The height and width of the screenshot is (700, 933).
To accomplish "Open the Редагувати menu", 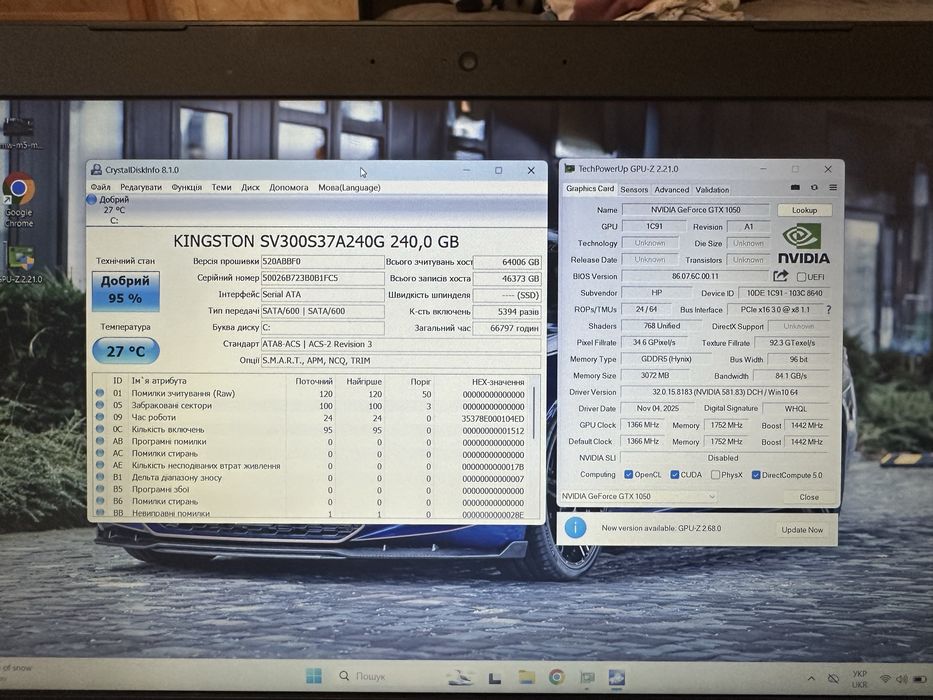I will coord(141,188).
